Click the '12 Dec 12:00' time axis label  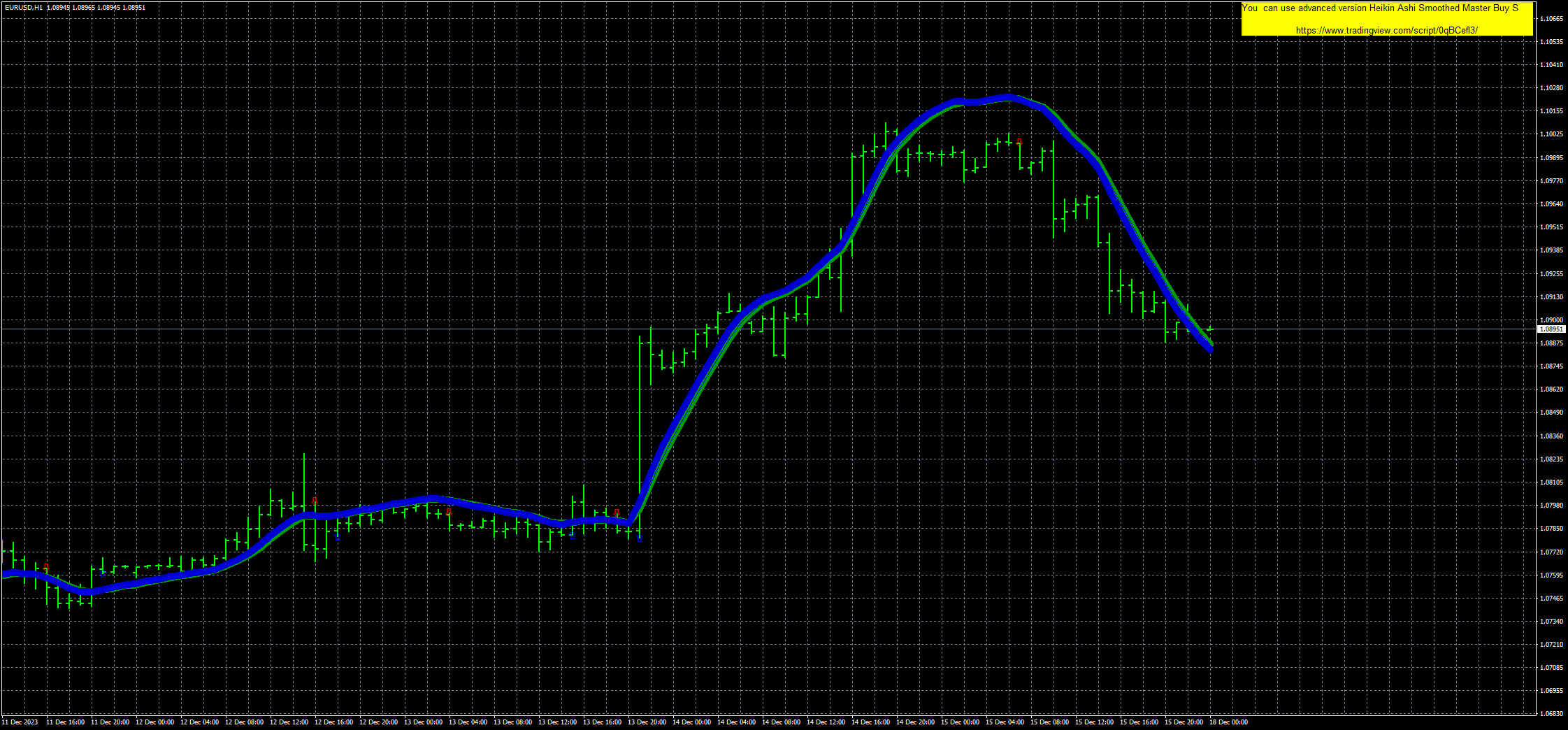coord(289,722)
